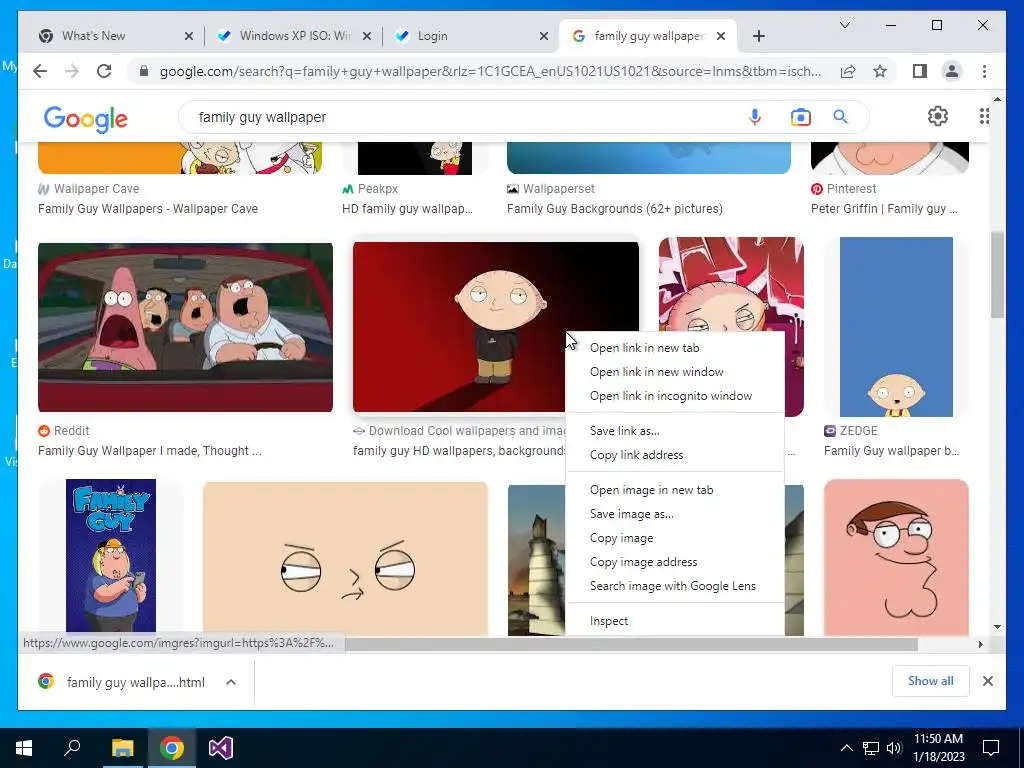Open File Explorer from taskbar
The width and height of the screenshot is (1024, 768).
click(122, 748)
